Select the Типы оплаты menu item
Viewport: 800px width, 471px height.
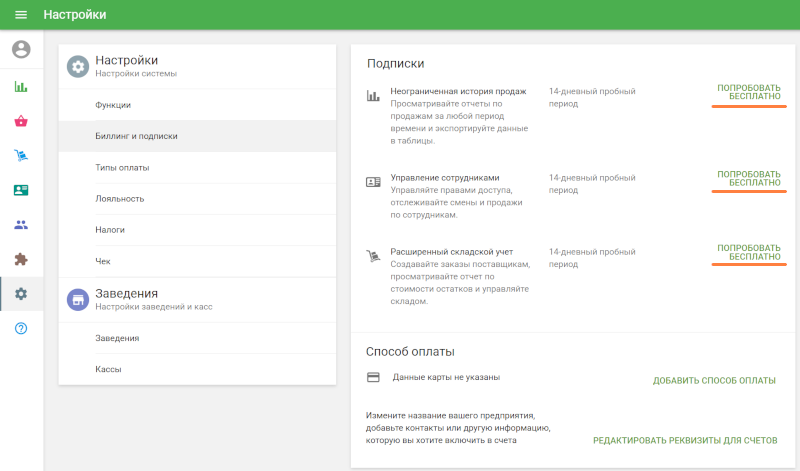(x=197, y=167)
